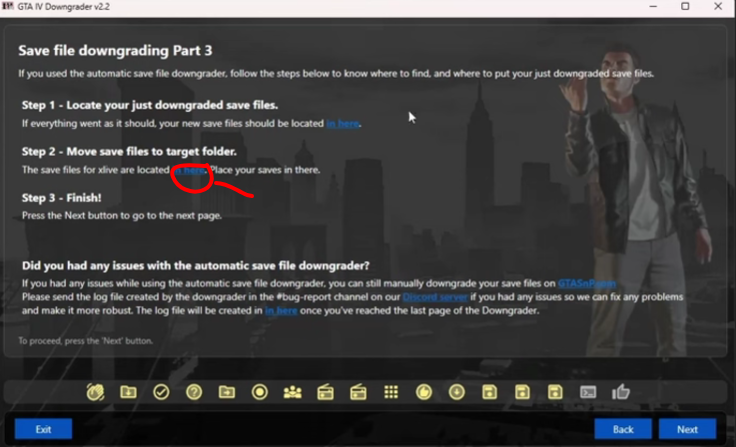Click the GTA IV Downgrader title bar icon
The width and height of the screenshot is (736, 447).
[8, 7]
